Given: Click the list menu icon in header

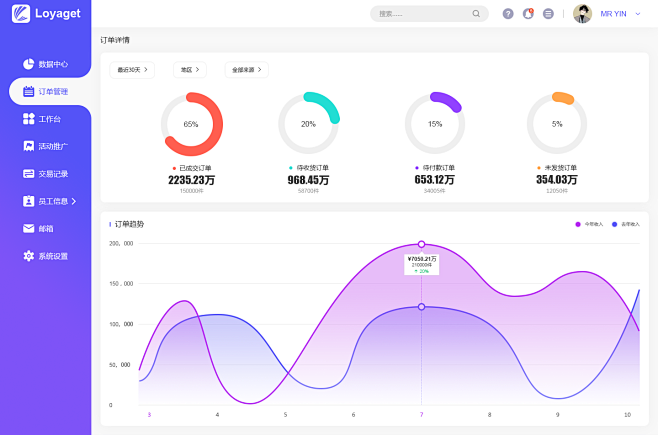Looking at the screenshot, I should click(548, 14).
